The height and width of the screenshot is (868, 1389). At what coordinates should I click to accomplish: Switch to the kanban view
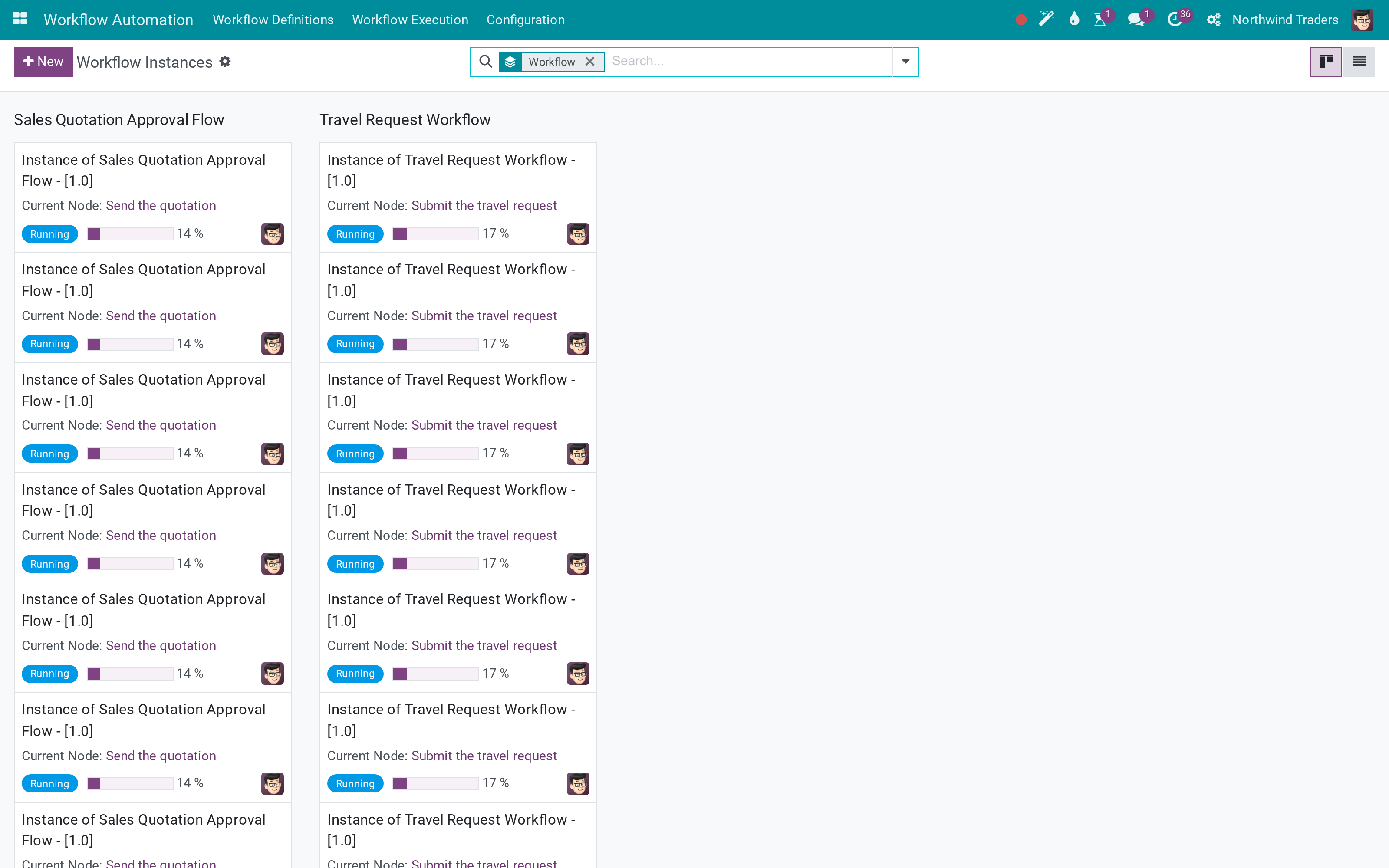pos(1326,62)
